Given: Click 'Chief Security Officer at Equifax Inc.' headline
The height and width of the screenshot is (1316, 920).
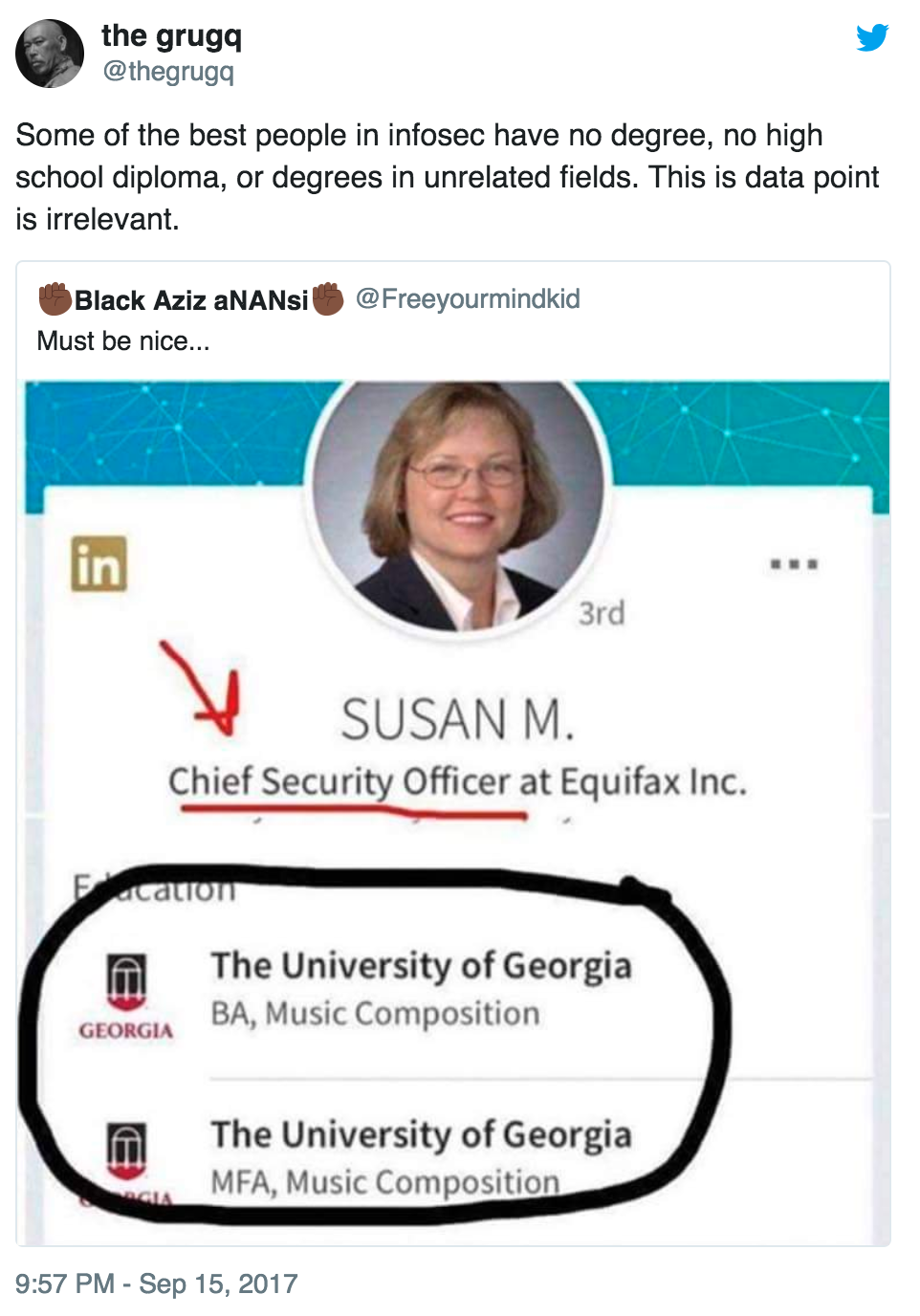Looking at the screenshot, I should tap(457, 781).
